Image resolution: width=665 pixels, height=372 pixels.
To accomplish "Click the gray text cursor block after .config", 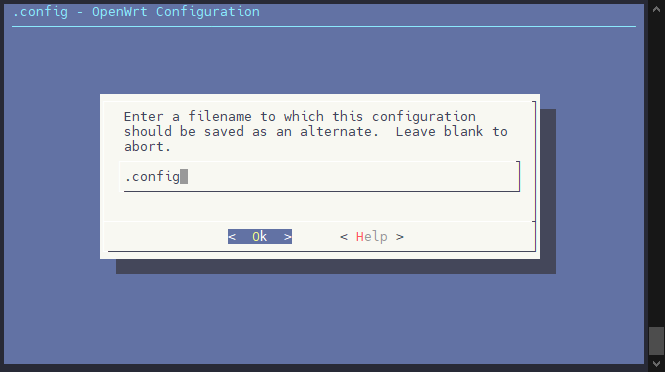I will 184,176.
